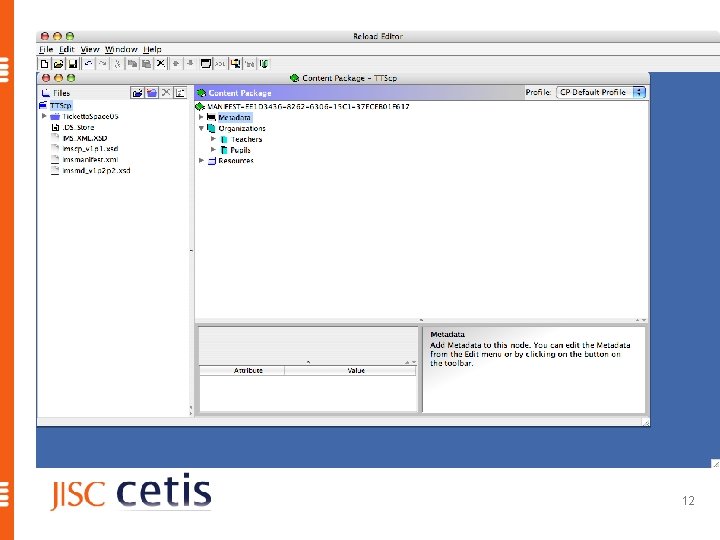Select the Metadata tree node
Image resolution: width=720 pixels, height=540 pixels.
(234, 118)
